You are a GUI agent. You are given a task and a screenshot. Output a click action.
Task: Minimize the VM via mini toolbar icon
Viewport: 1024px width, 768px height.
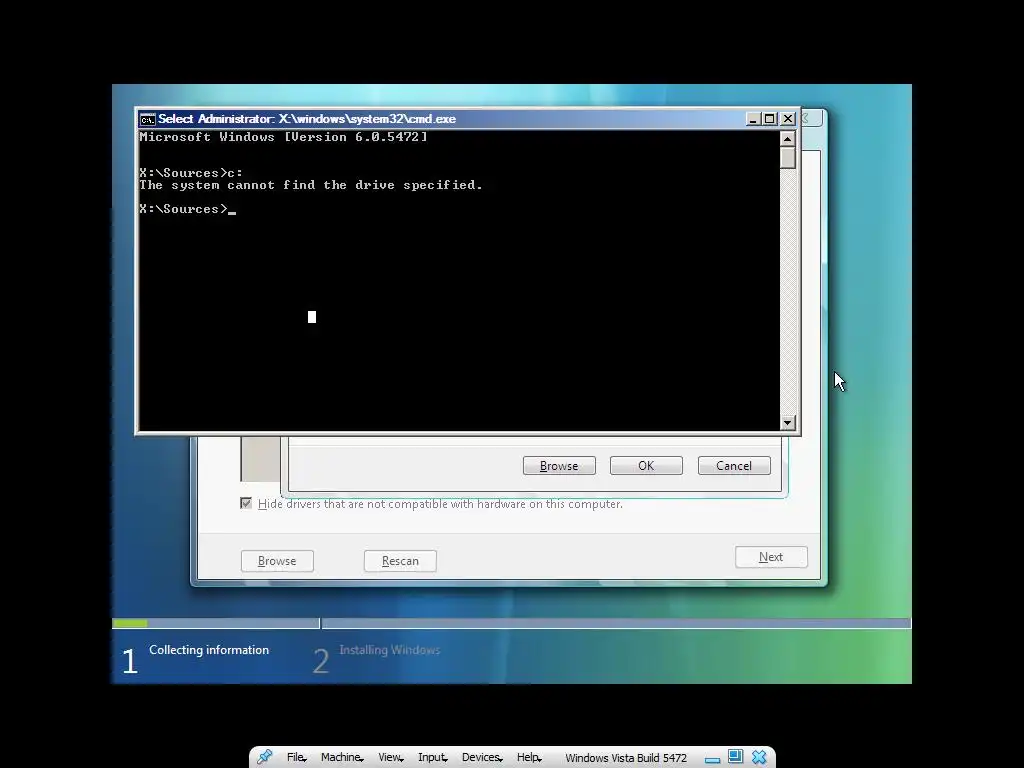point(712,760)
